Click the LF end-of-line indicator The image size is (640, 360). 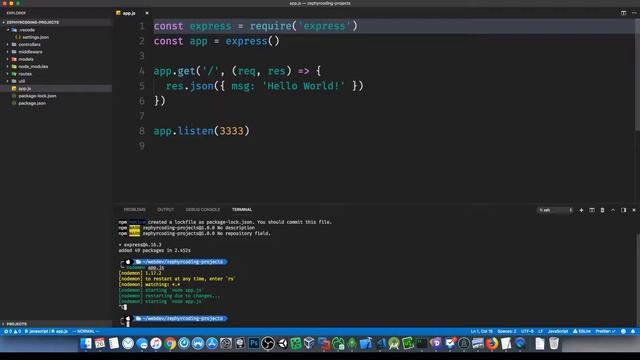tap(540, 331)
